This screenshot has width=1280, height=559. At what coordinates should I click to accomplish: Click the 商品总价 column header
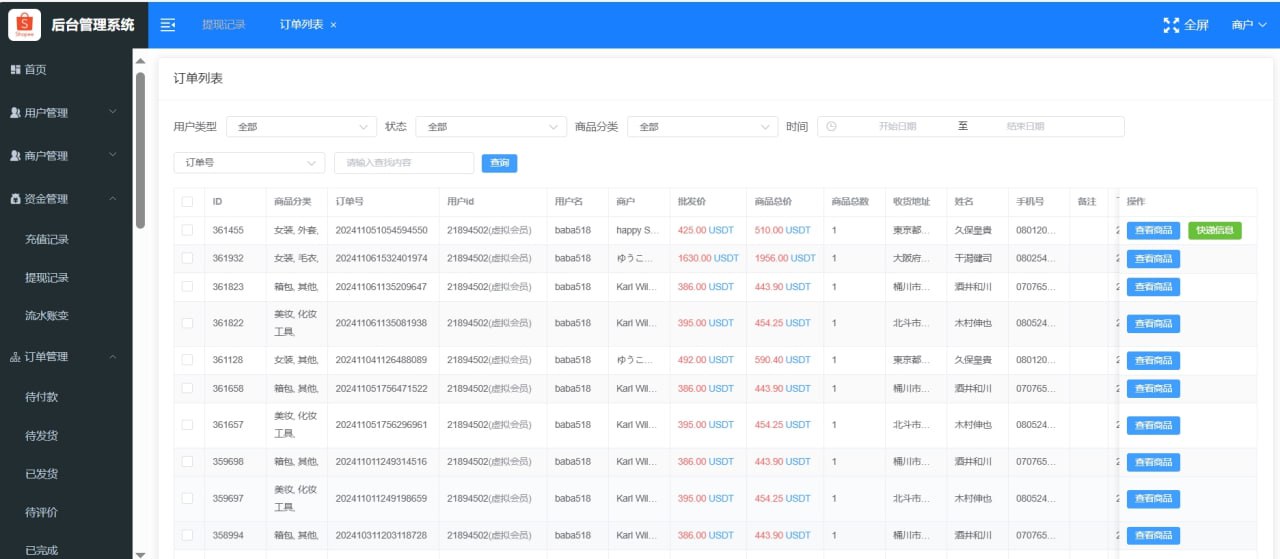tap(773, 202)
